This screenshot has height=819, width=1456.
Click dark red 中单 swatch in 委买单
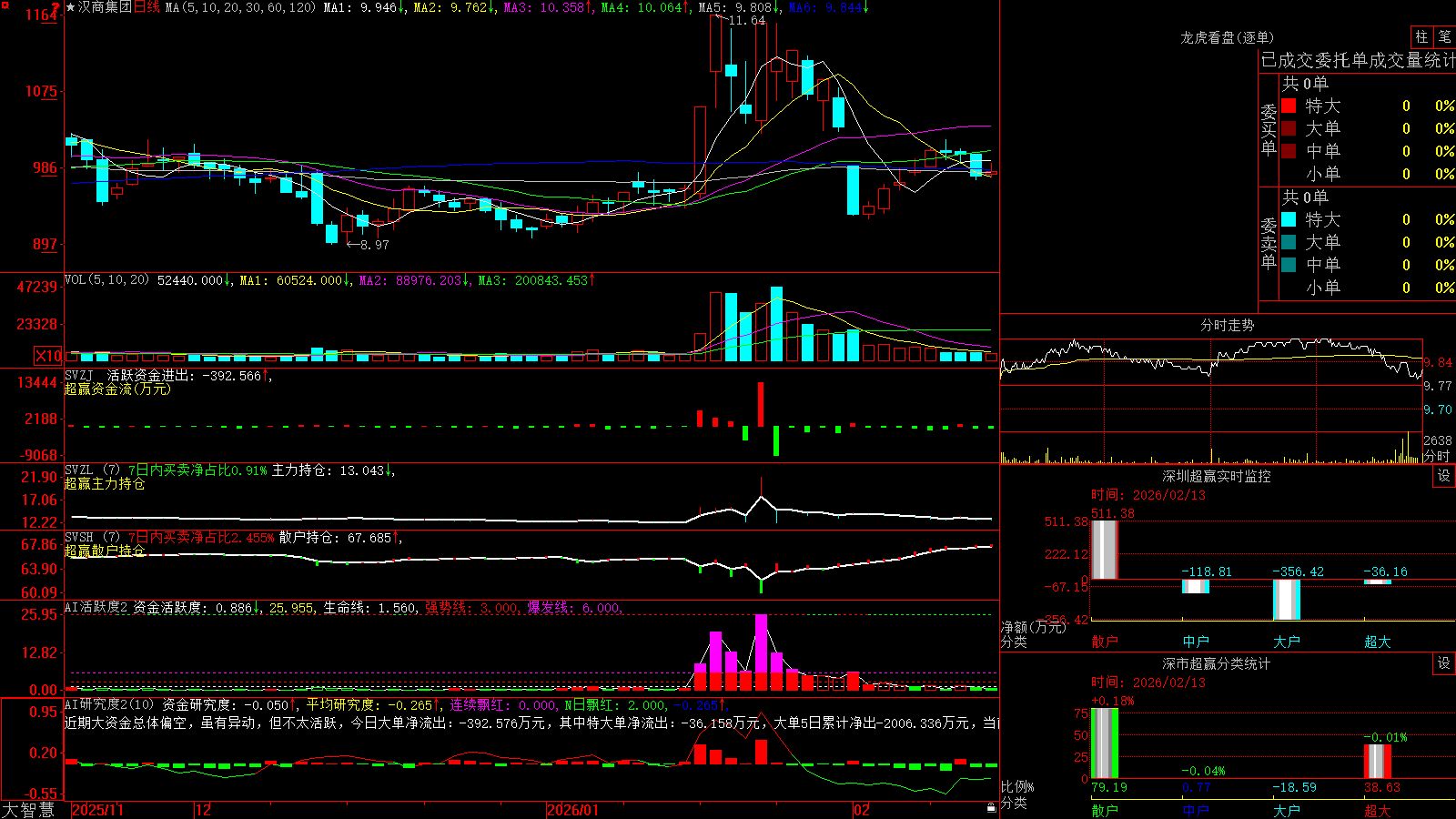(x=1289, y=151)
